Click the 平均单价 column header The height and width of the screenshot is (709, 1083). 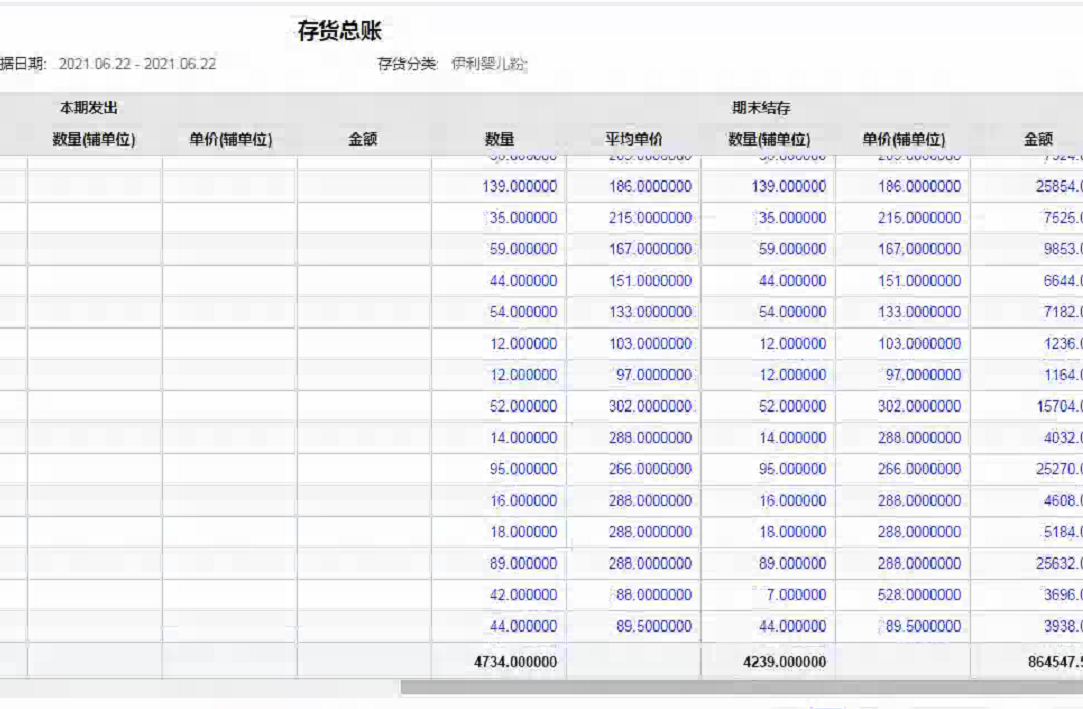(x=633, y=139)
